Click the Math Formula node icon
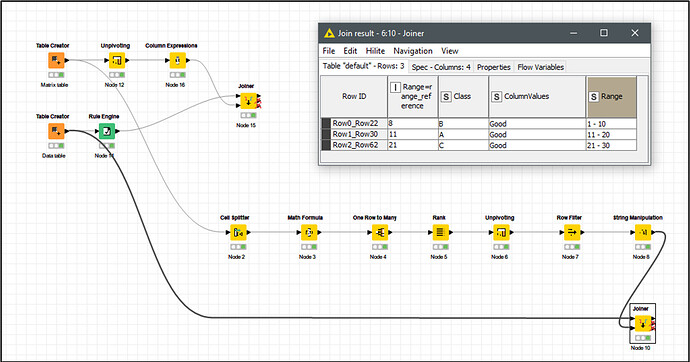This screenshot has width=690, height=362. point(308,232)
